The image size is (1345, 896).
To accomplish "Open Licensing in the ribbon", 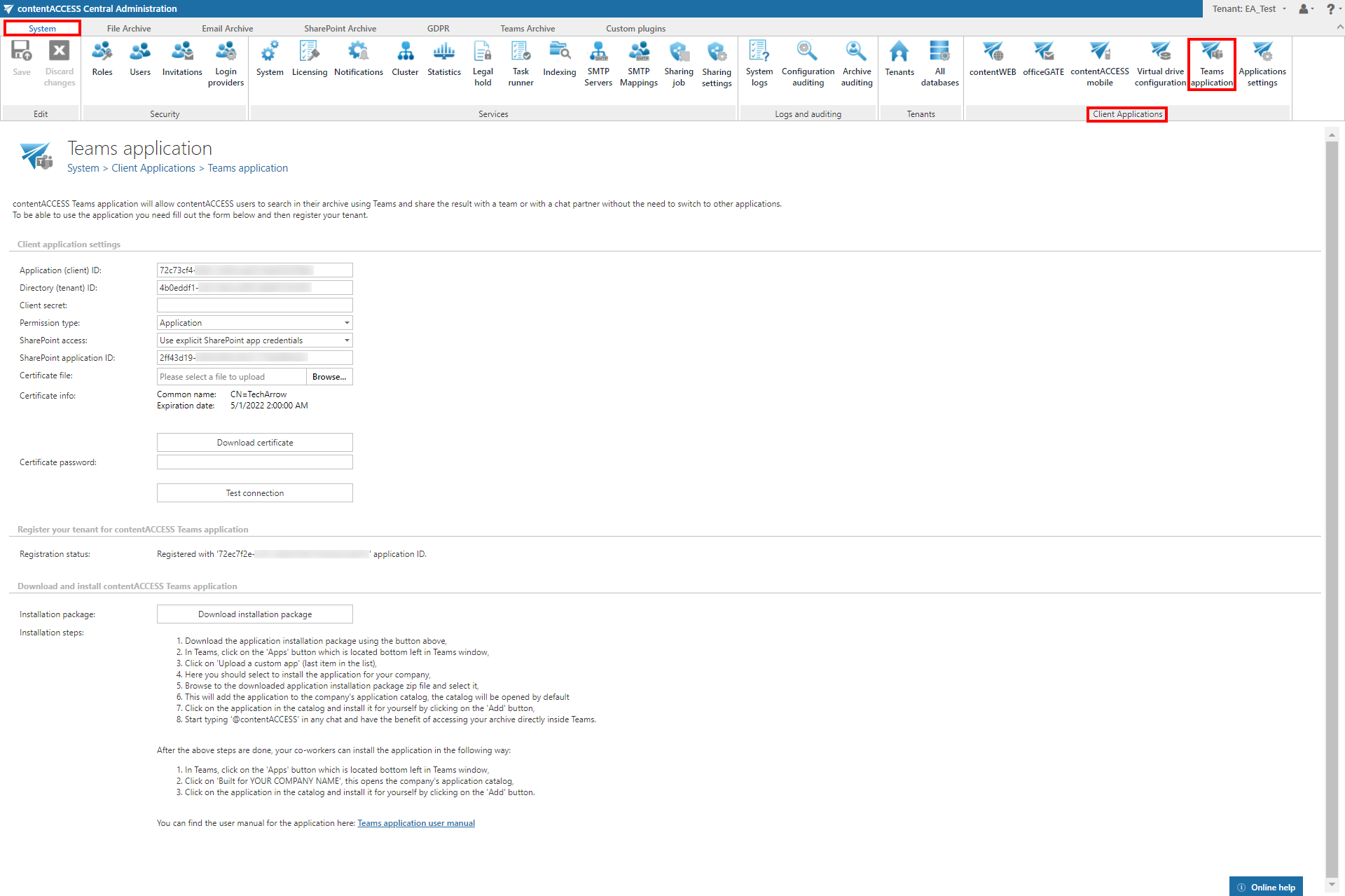I will coord(309,59).
